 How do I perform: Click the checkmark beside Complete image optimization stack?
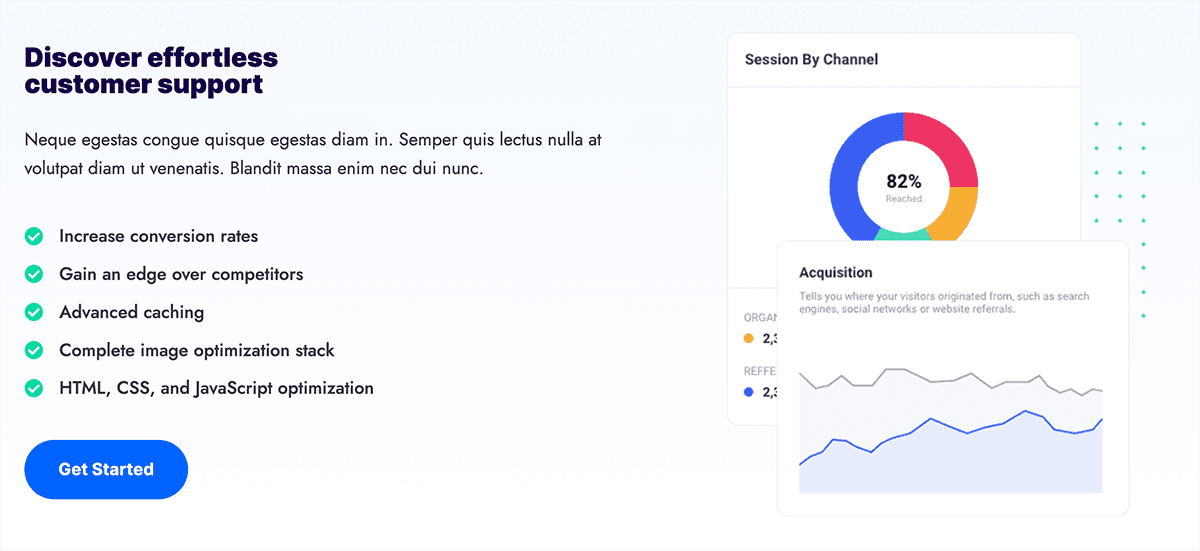(34, 350)
